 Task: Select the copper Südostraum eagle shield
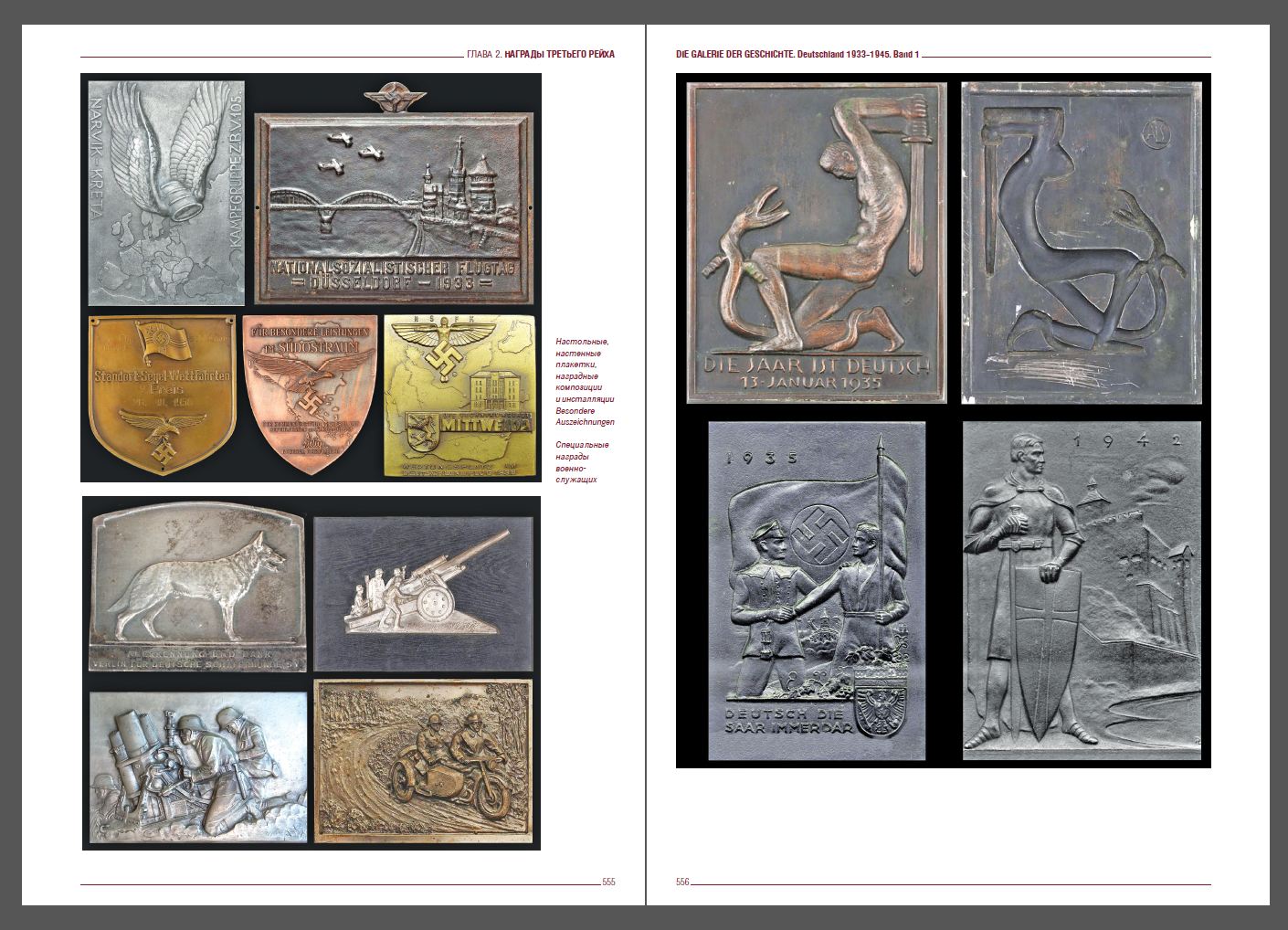pos(310,395)
